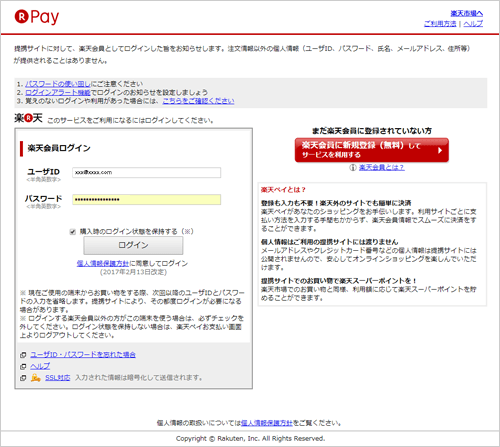The image size is (500, 447).
Task: Click the 楽天 logo above login box
Action: pos(28,118)
